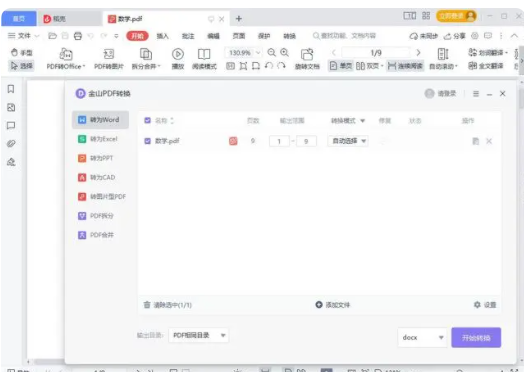The width and height of the screenshot is (524, 372).
Task: Switch to the 保护 ribbon tab
Action: [264, 36]
